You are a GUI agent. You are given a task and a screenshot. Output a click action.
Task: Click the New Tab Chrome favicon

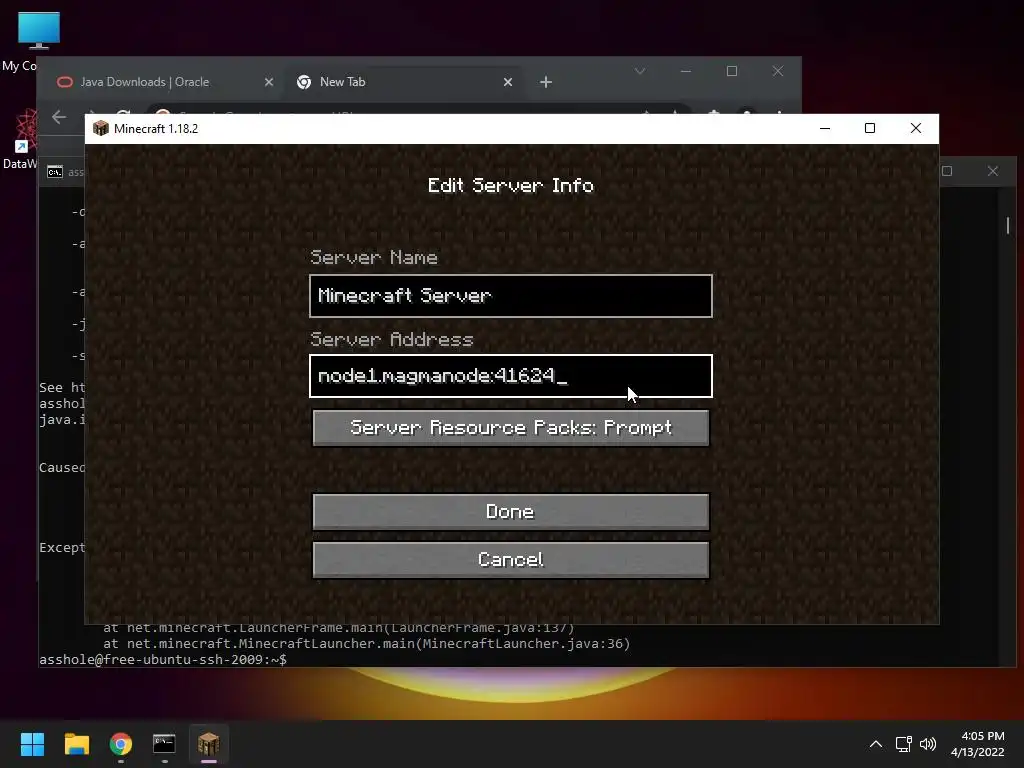coord(304,82)
